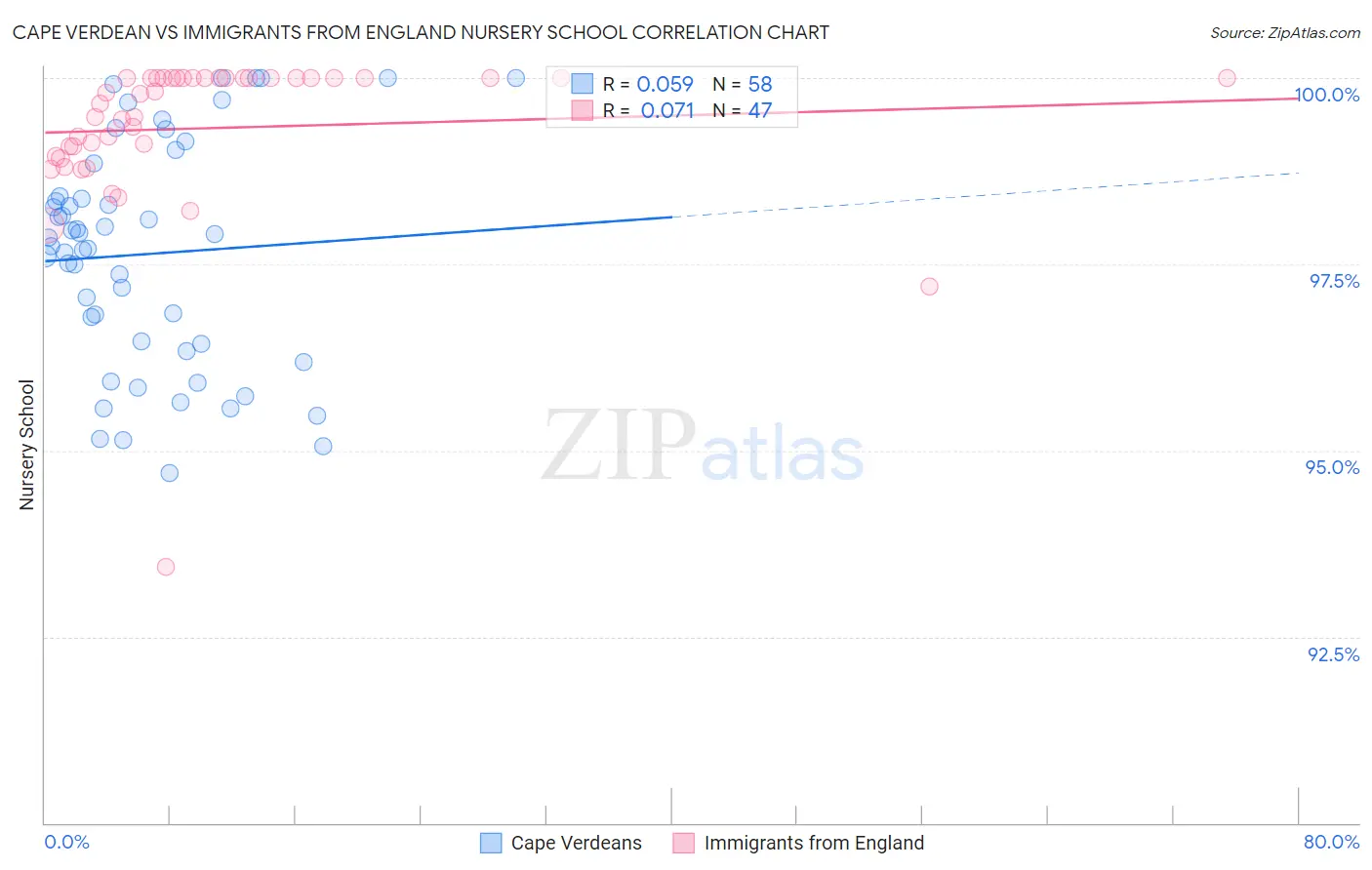
Task: Click the pink data point near 97.2%
Action: point(929,286)
